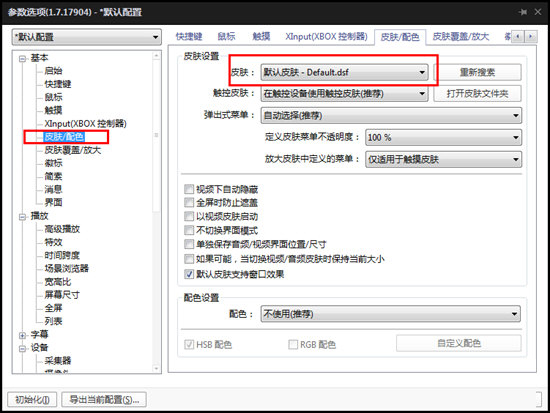Enable the 以视频皮肤启动 checkbox
The width and height of the screenshot is (550, 413).
point(189,216)
